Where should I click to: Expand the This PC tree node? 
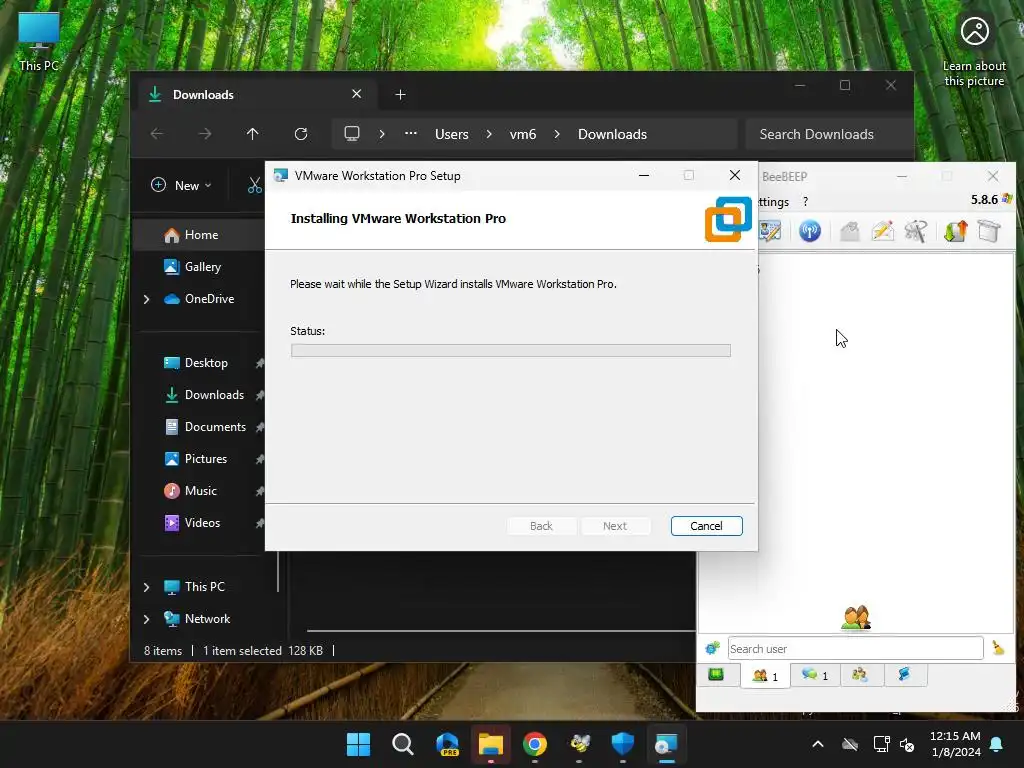tap(147, 587)
